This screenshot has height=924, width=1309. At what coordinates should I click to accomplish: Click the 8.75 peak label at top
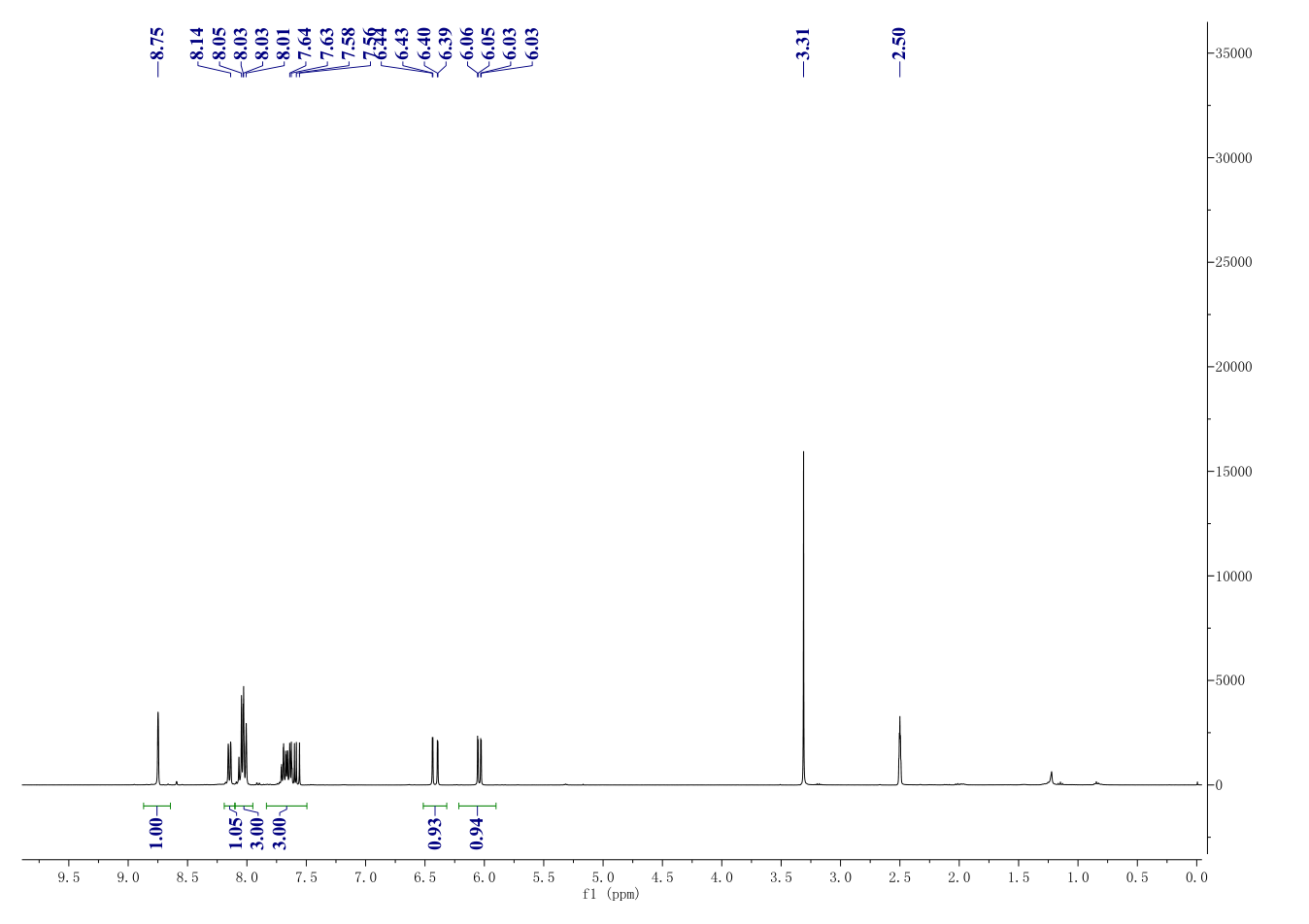coord(157,44)
